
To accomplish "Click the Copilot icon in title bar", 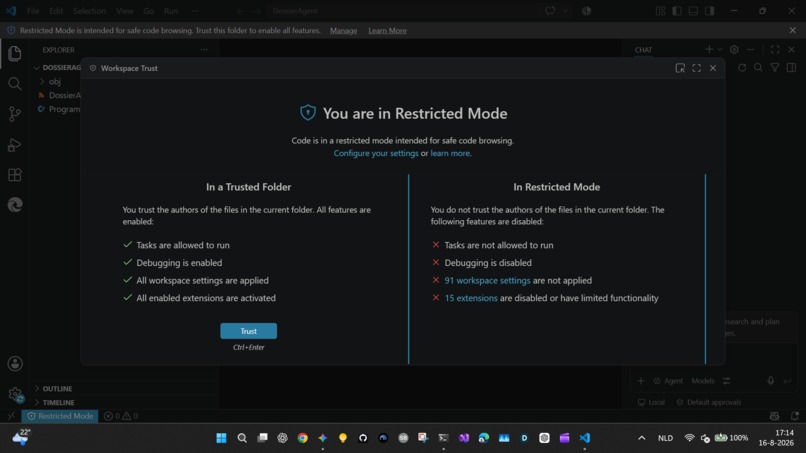I will 587,11.
